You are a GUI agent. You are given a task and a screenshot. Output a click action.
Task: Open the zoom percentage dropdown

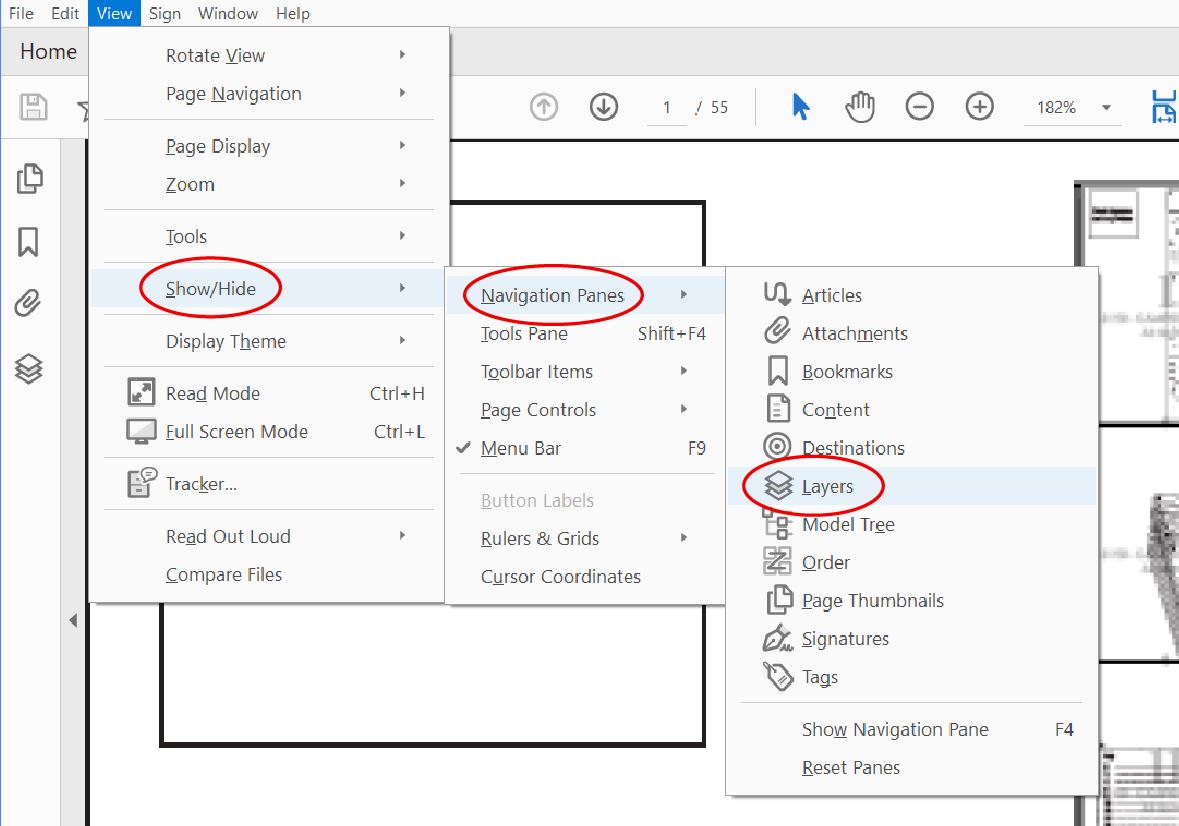point(1106,106)
